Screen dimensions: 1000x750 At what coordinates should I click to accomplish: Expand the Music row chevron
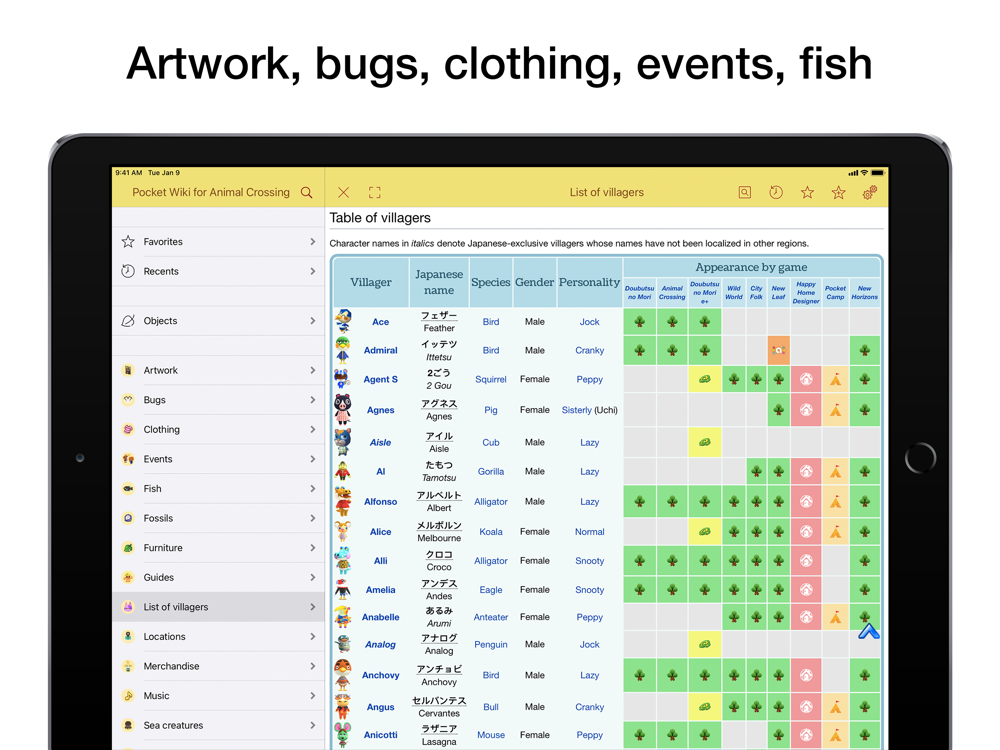point(312,696)
